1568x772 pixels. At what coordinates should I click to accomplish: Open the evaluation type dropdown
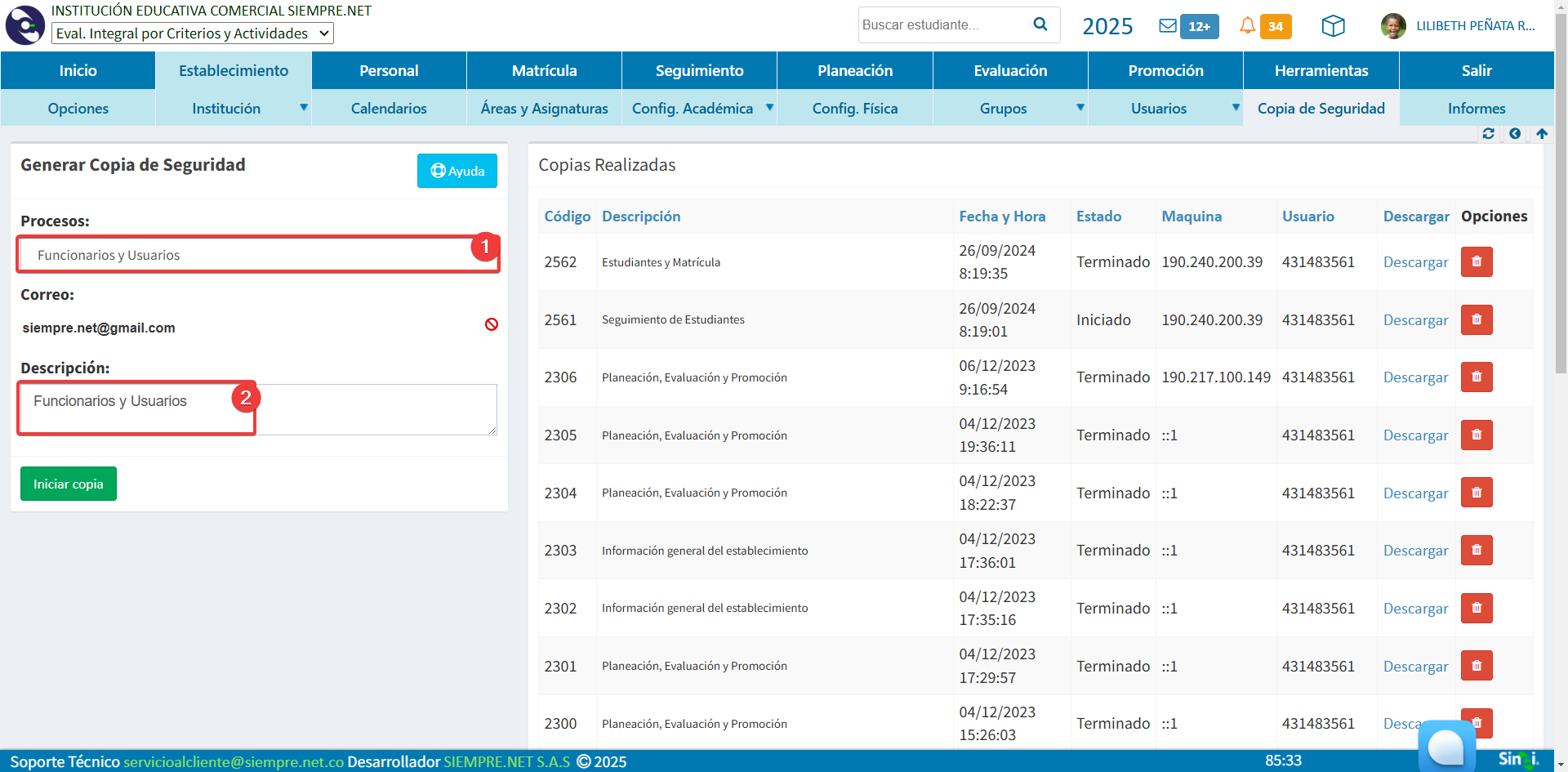click(x=193, y=33)
